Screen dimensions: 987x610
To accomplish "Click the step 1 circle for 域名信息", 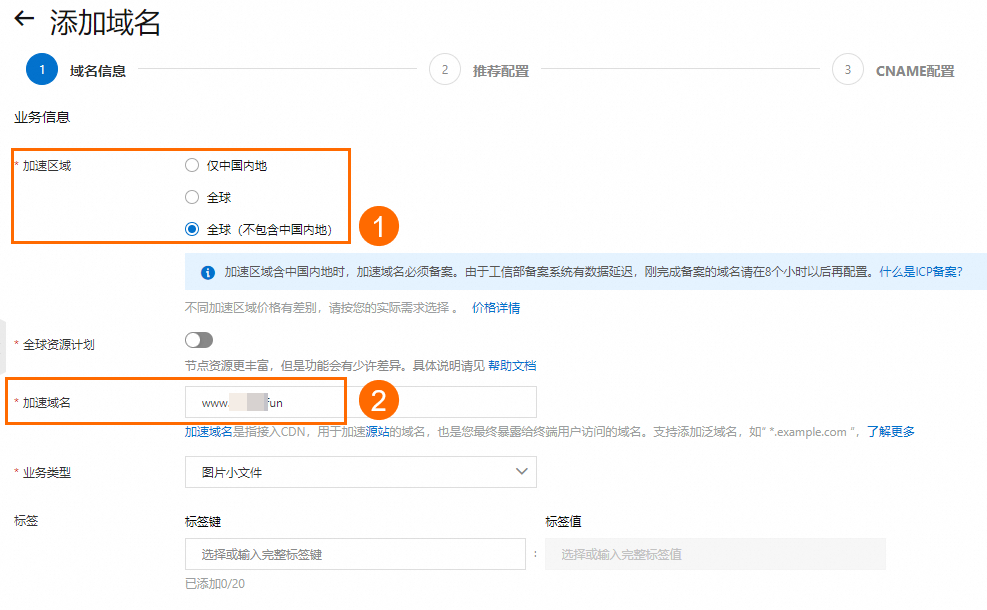I will pyautogui.click(x=40, y=70).
